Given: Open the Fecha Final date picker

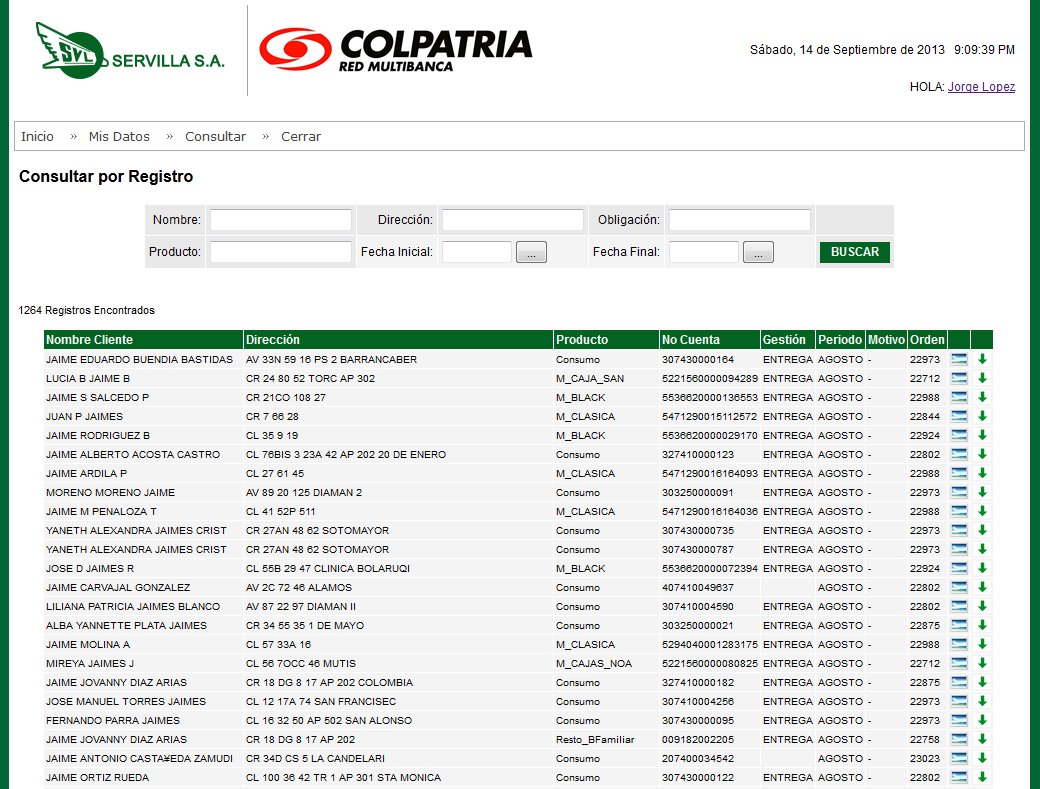Looking at the screenshot, I should tap(758, 251).
